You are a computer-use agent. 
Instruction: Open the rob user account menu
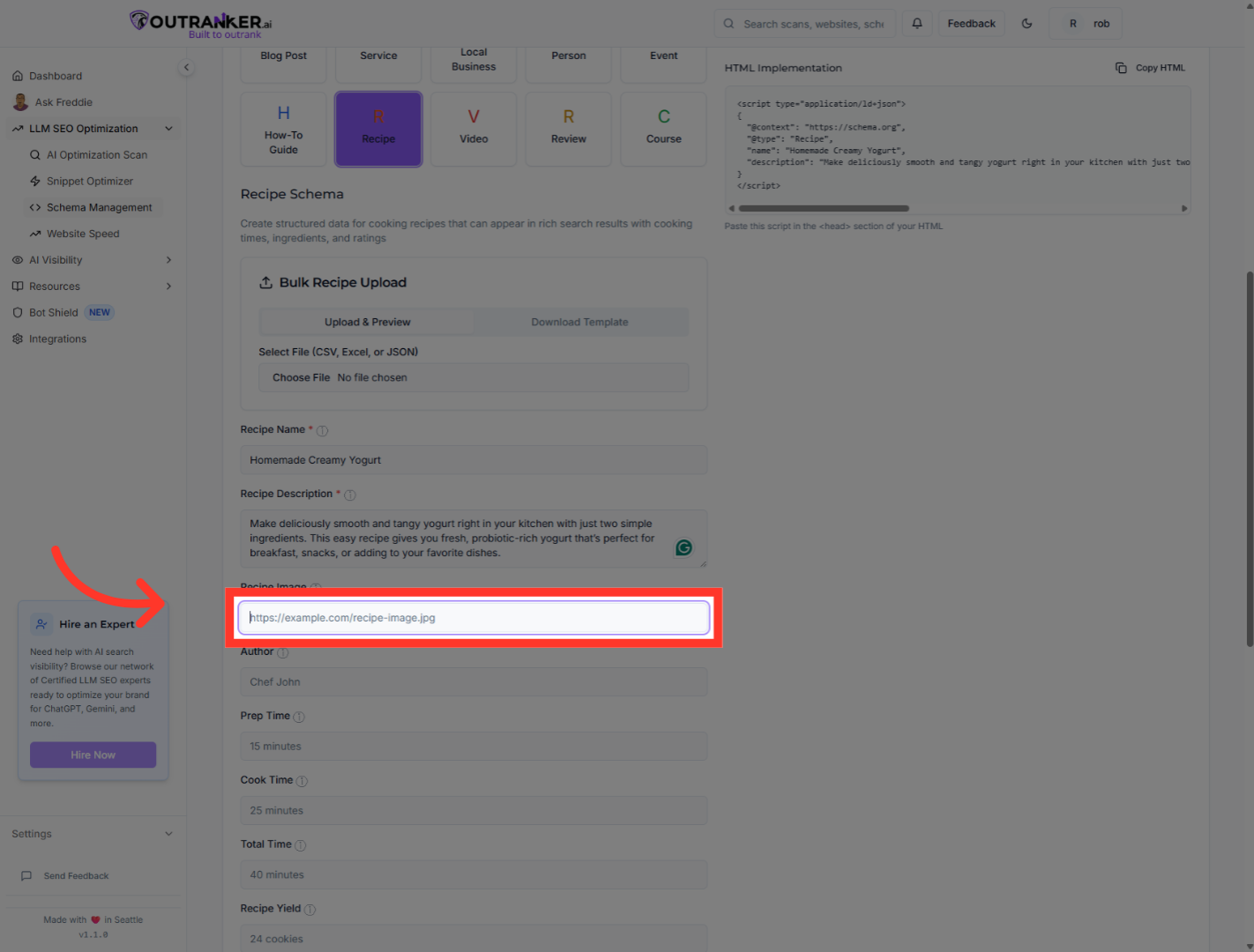click(x=1086, y=24)
